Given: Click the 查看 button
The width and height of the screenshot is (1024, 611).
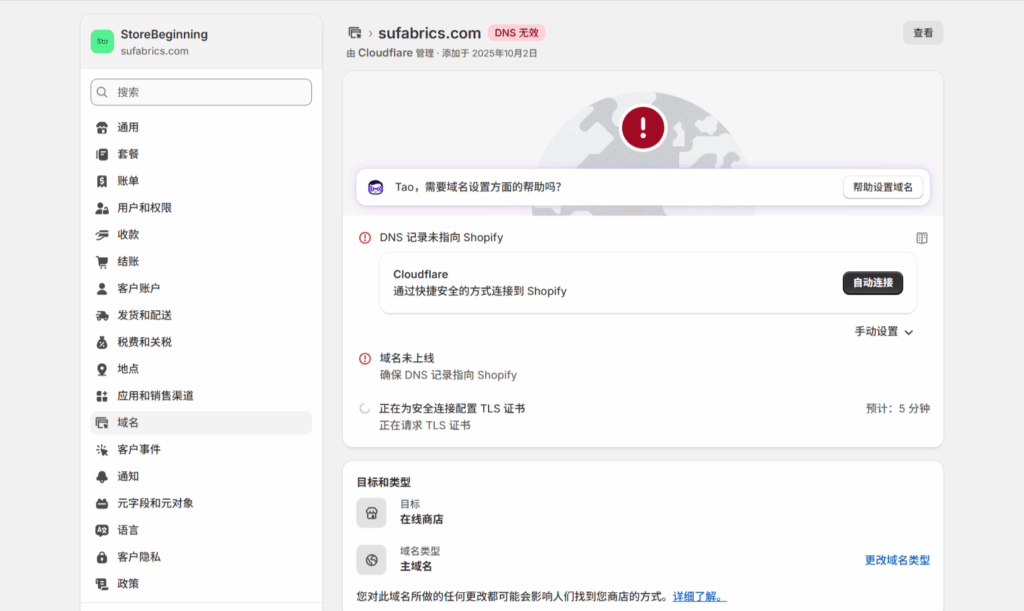Looking at the screenshot, I should (x=922, y=33).
